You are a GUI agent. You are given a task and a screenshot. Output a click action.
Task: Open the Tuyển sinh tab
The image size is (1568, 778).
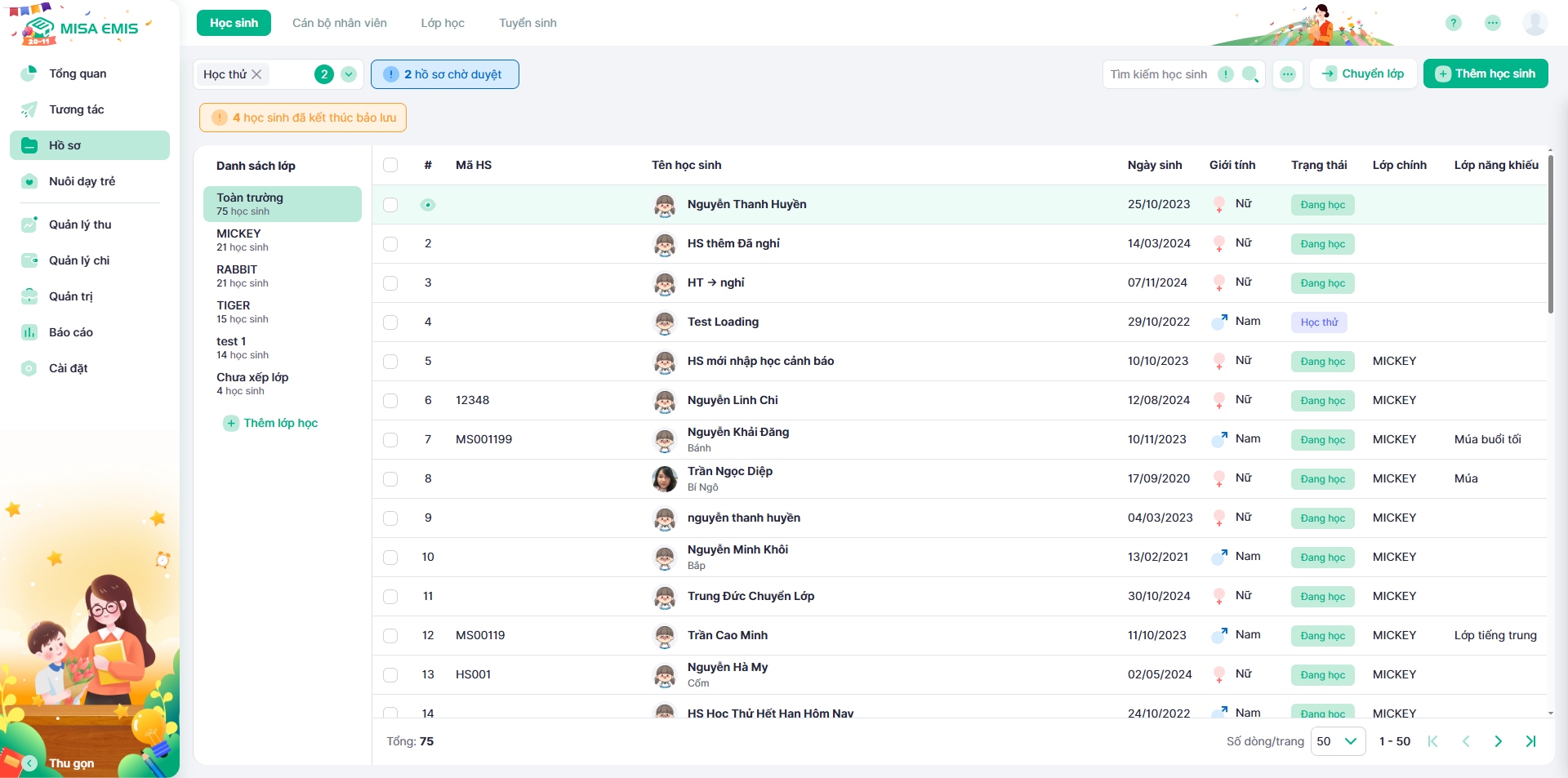528,23
